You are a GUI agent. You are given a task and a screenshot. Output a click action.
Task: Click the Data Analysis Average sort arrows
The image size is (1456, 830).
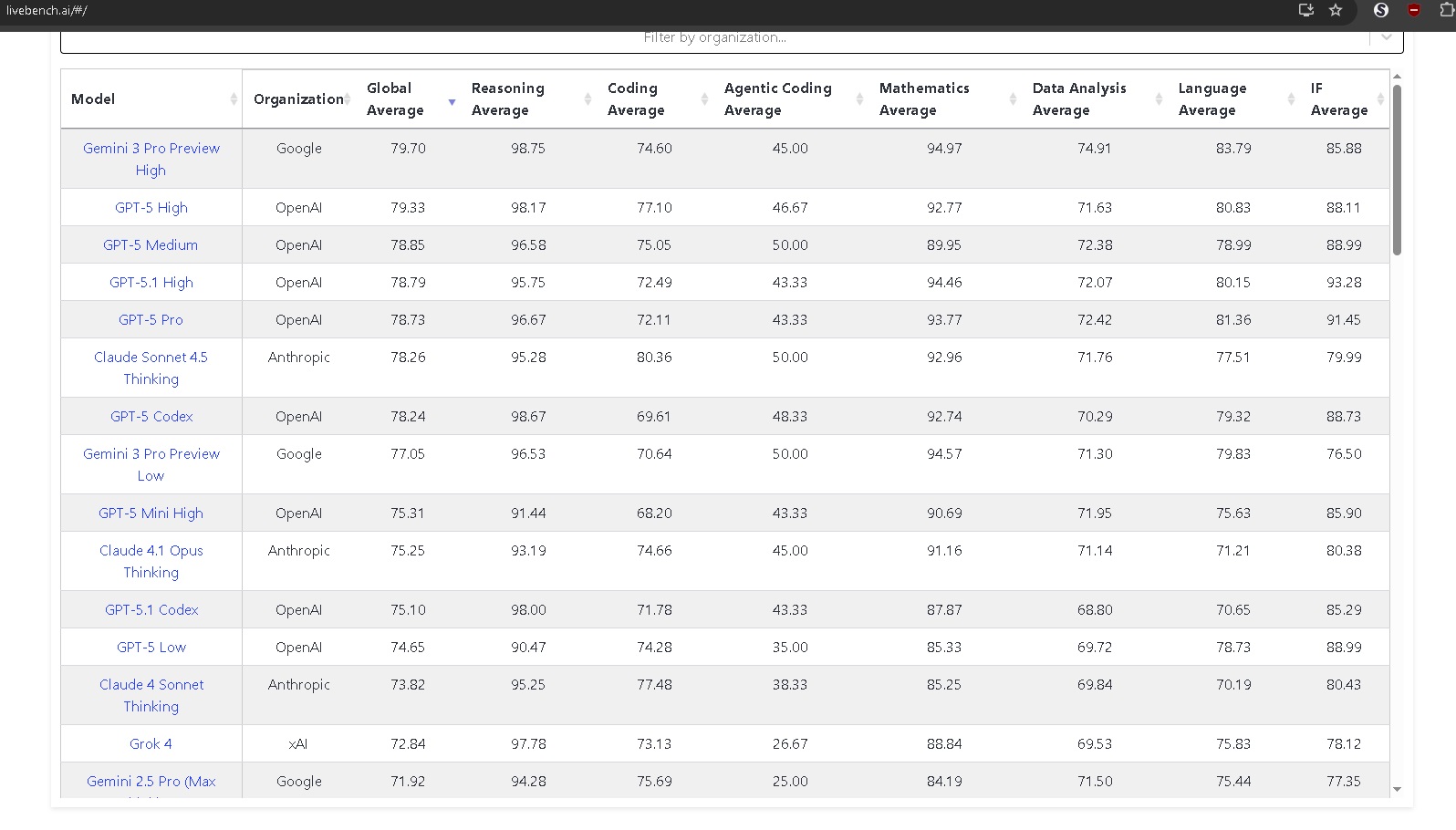1159,99
